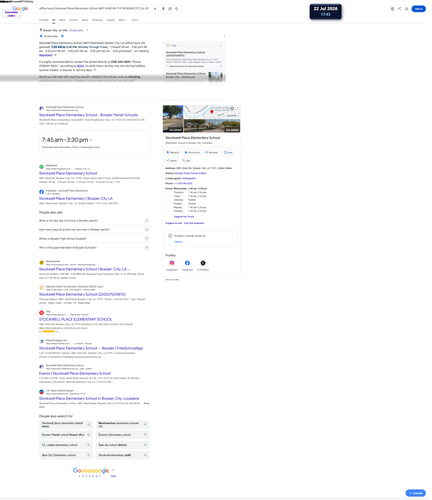
Task: Click 'Own this business?' link
Action: coord(194,223)
